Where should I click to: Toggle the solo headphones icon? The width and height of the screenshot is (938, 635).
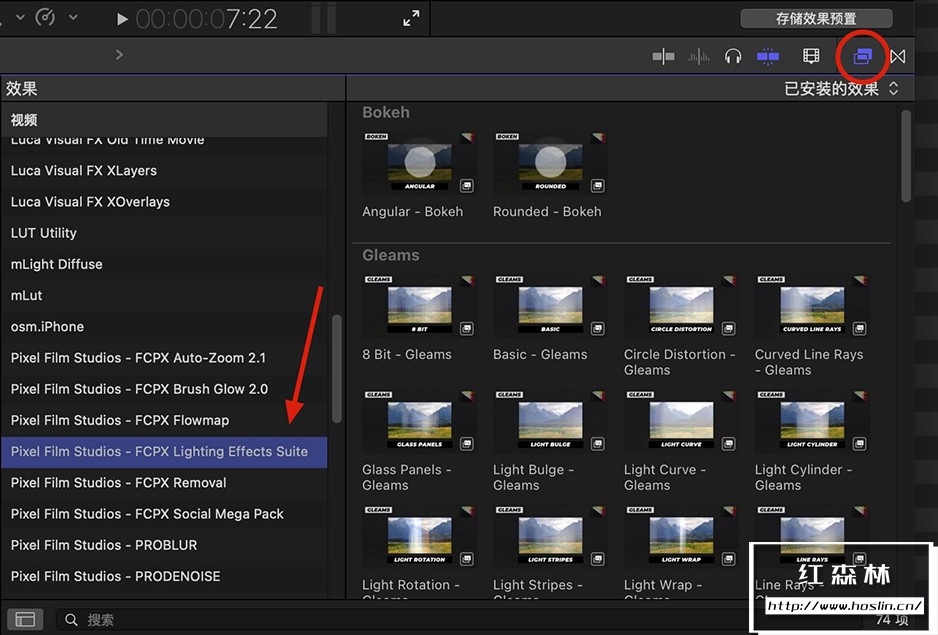point(733,57)
